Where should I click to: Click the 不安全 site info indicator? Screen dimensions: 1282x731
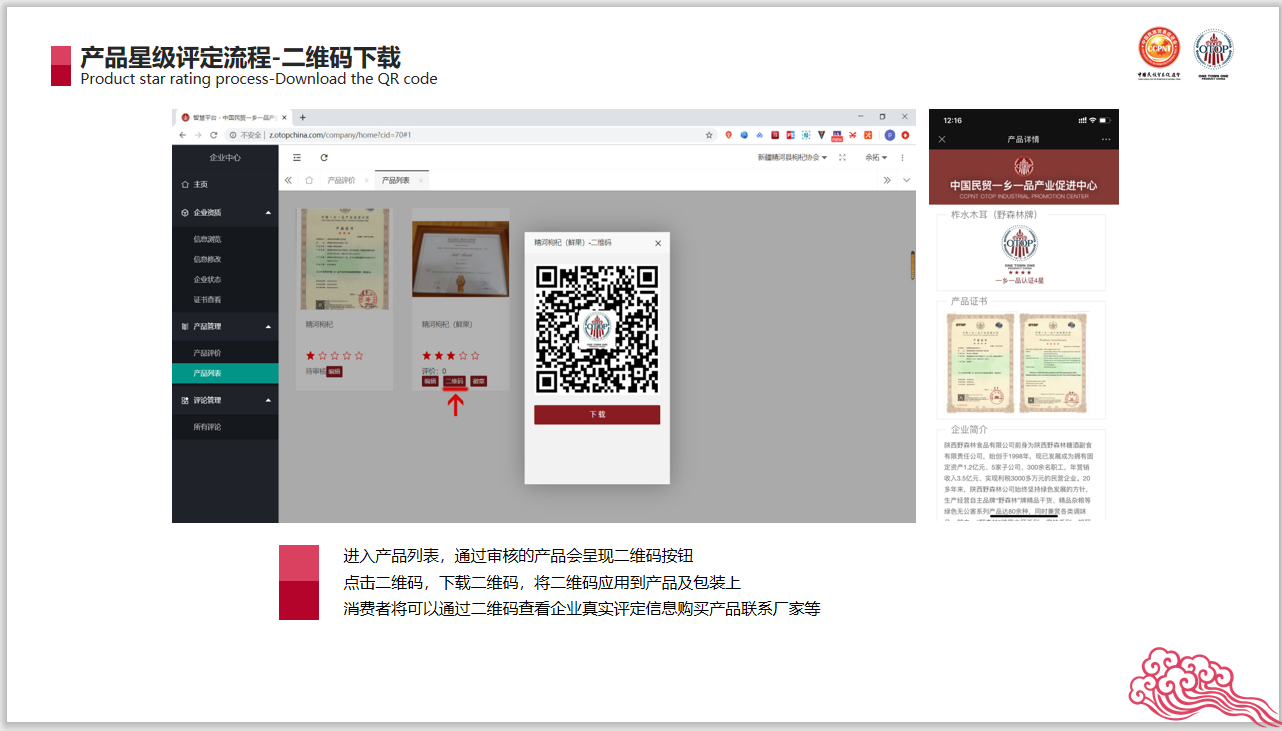(246, 135)
